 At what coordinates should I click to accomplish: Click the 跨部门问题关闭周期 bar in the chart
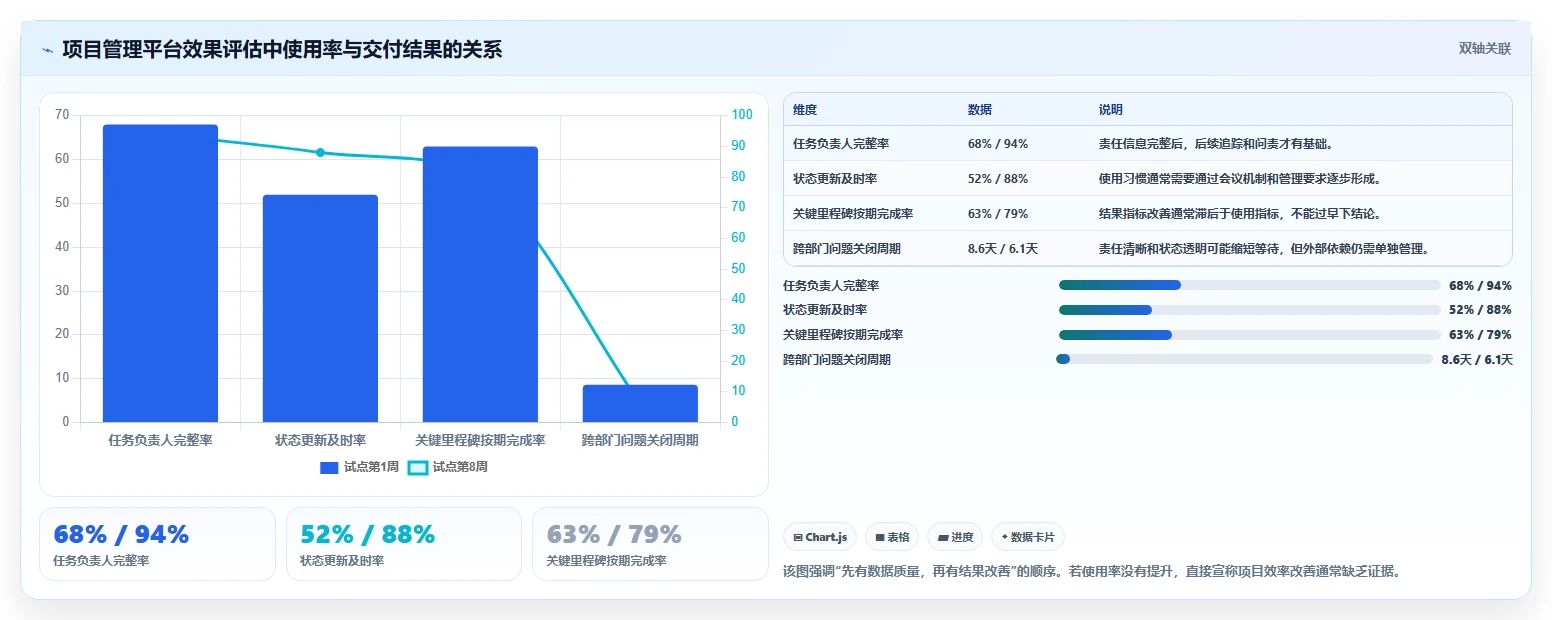(x=640, y=403)
